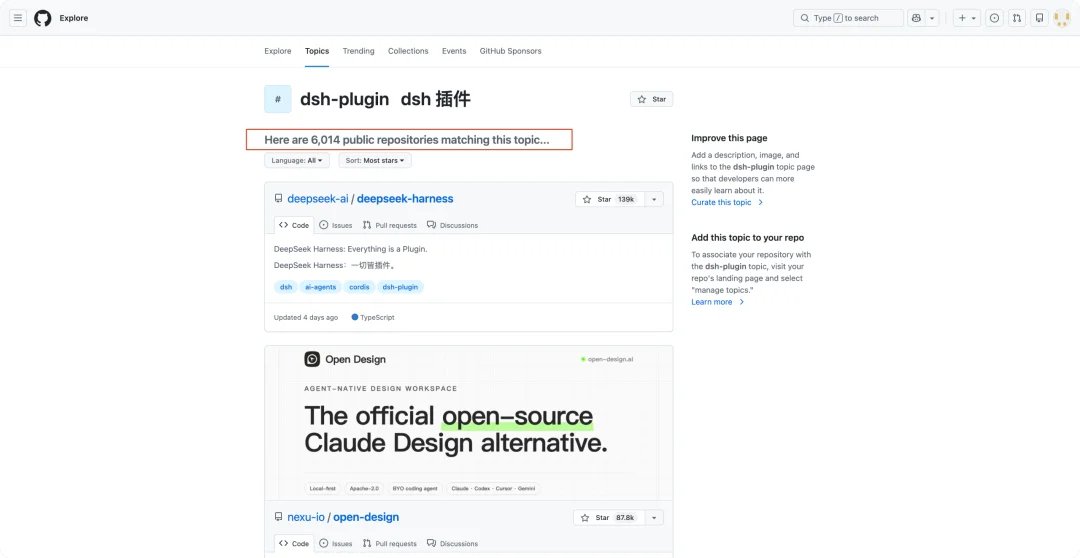This screenshot has height=558, width=1080.
Task: Open open-design Discussions tab
Action: click(453, 544)
